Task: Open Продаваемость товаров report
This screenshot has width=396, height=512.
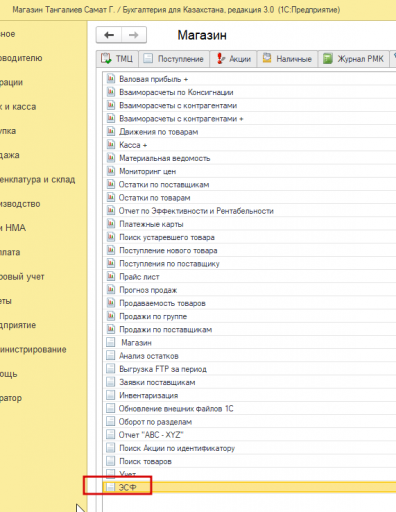Action: click(x=162, y=303)
